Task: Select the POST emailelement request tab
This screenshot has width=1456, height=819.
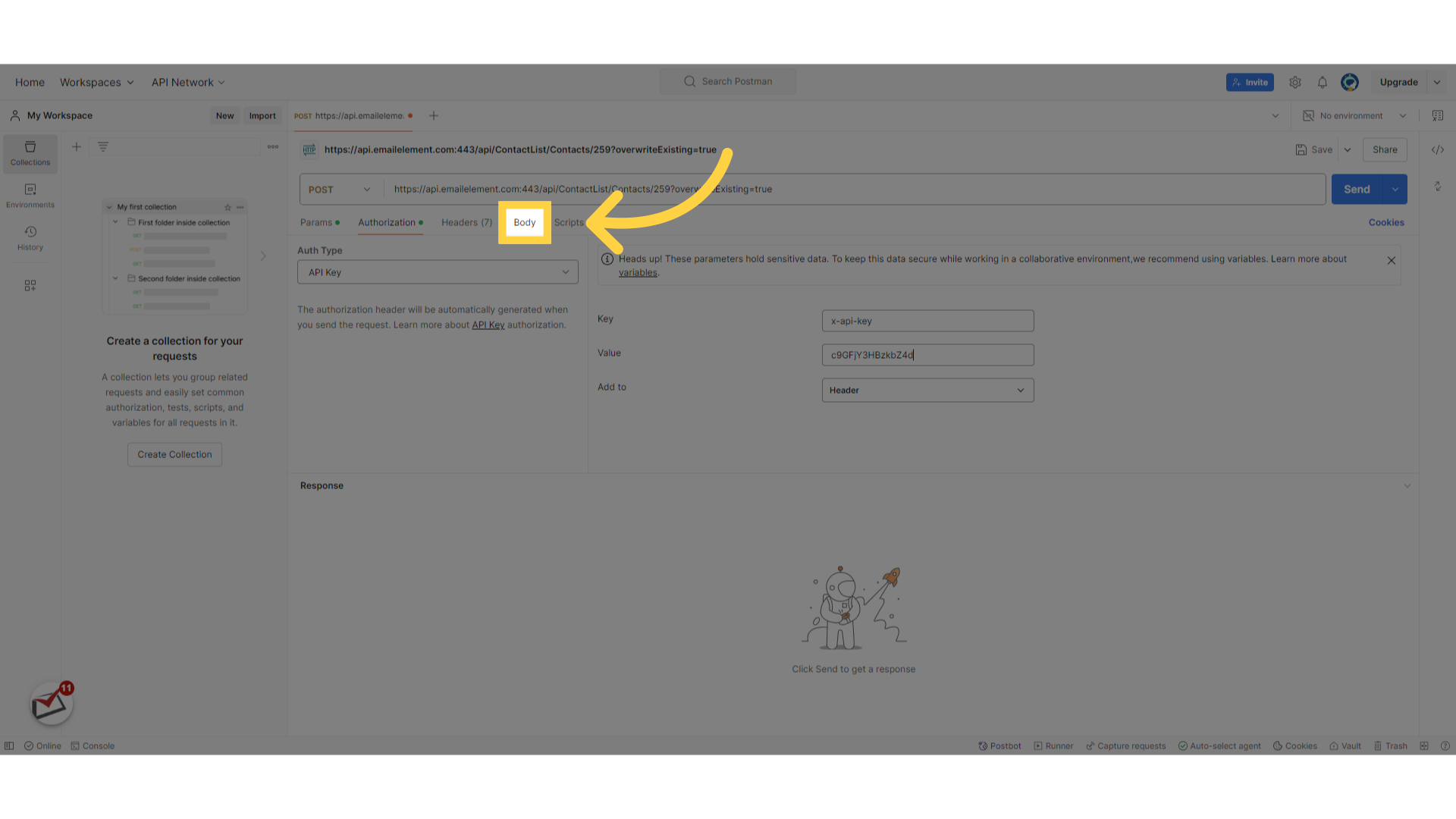Action: pyautogui.click(x=353, y=116)
